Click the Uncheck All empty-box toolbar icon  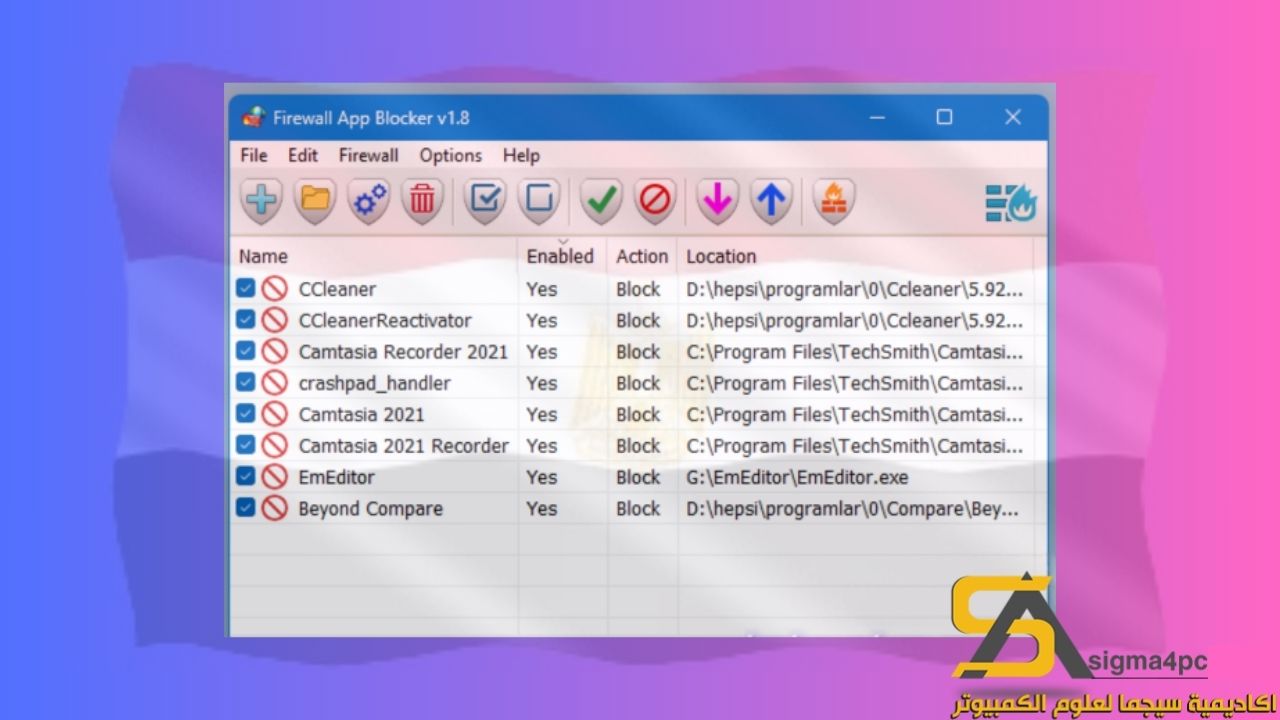[x=539, y=200]
